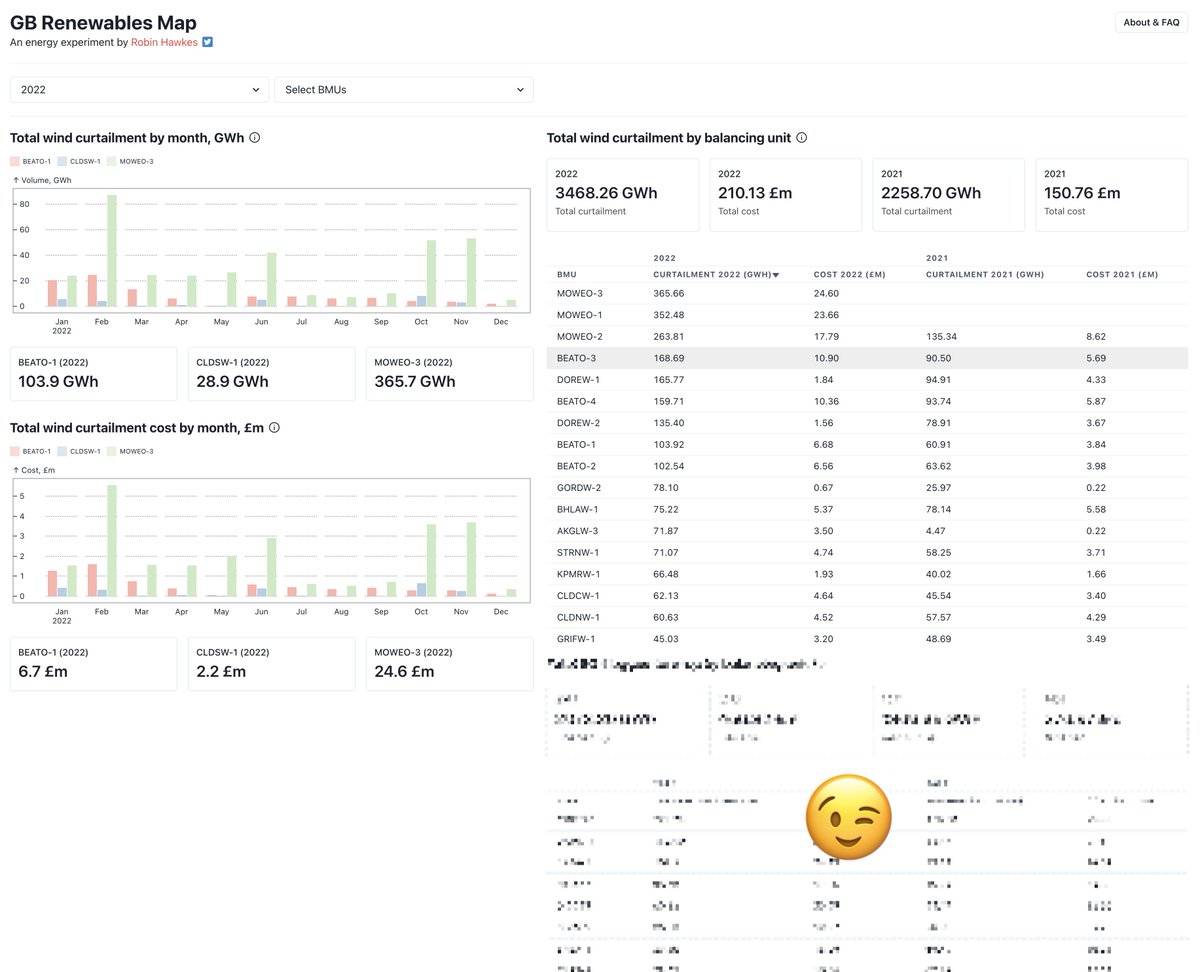This screenshot has height=972, width=1200.
Task: Select the DOREW-2 table row
Action: pyautogui.click(x=868, y=423)
